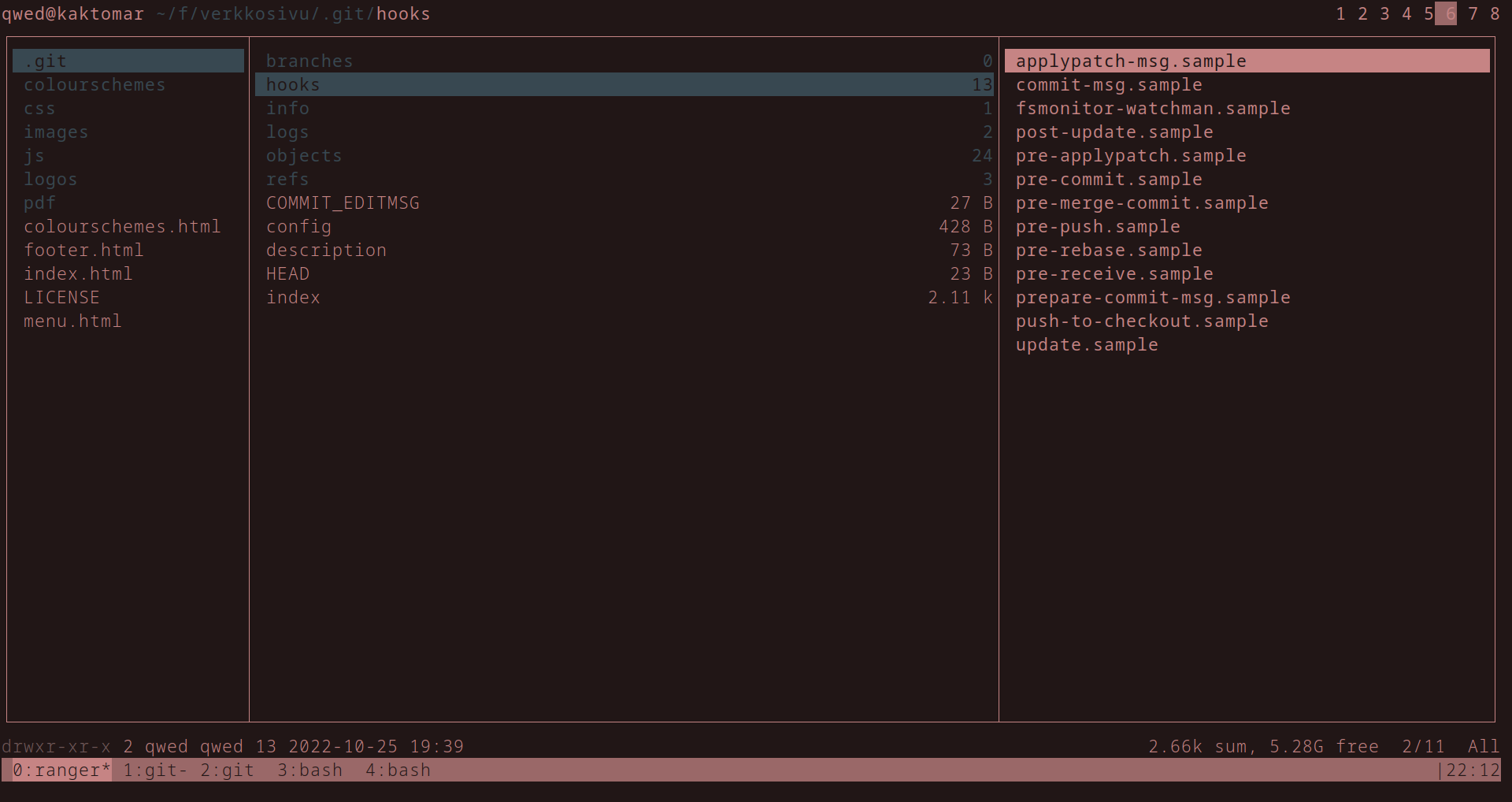1512x802 pixels.
Task: Switch to tmux window 2:git
Action: coord(227,770)
